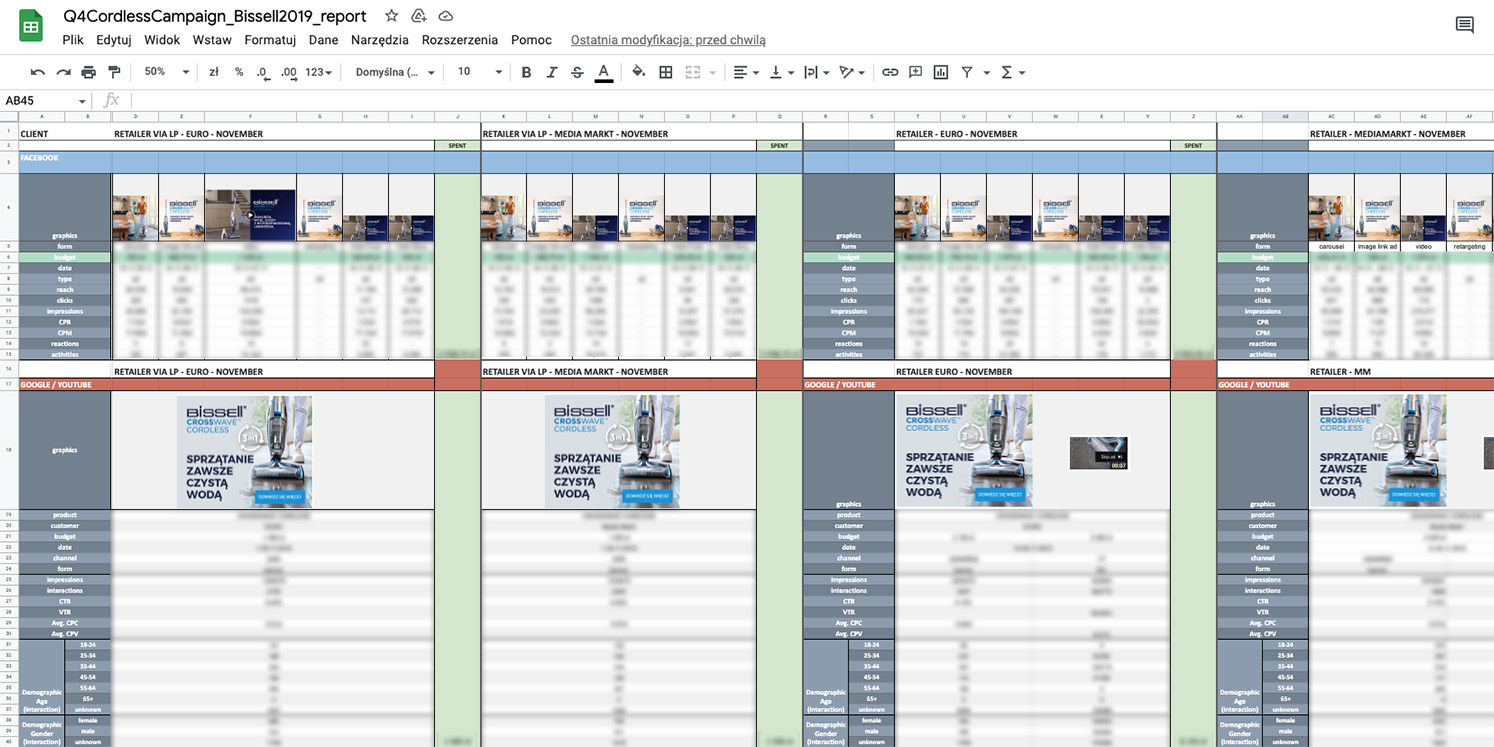Click the insert chart icon
Image resolution: width=1494 pixels, height=747 pixels.
(940, 72)
